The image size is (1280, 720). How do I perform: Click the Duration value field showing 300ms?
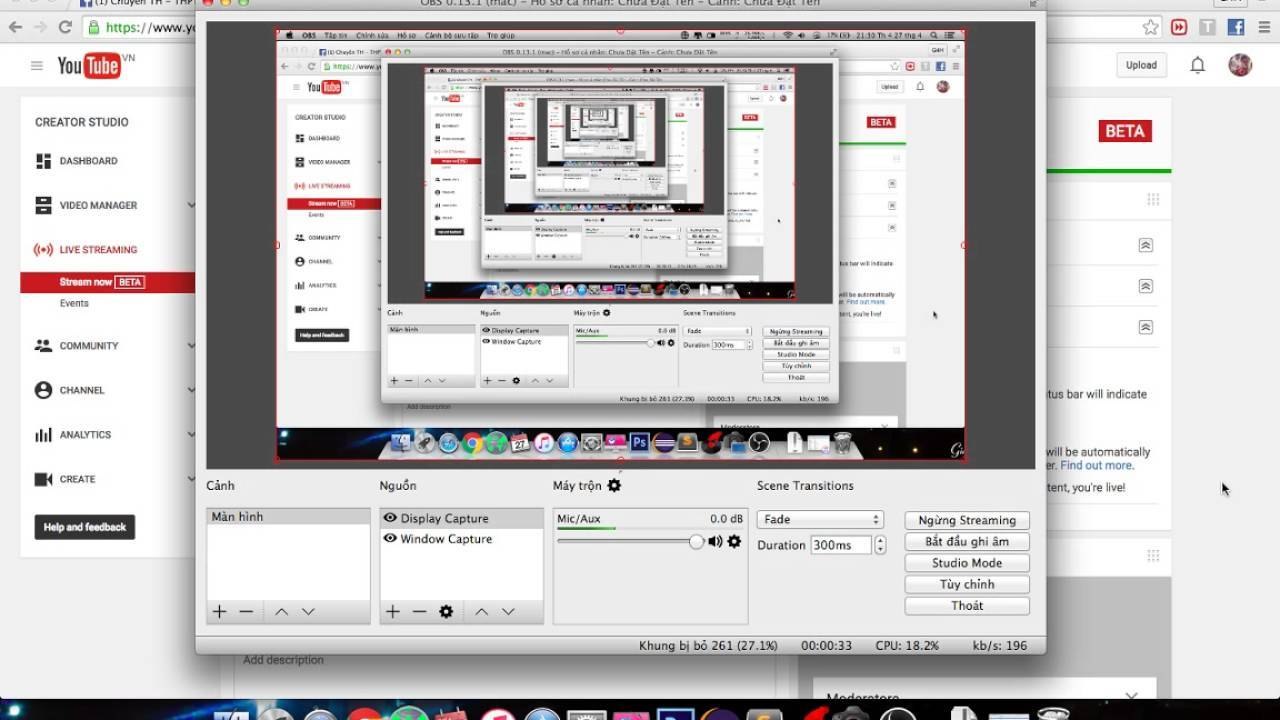841,545
